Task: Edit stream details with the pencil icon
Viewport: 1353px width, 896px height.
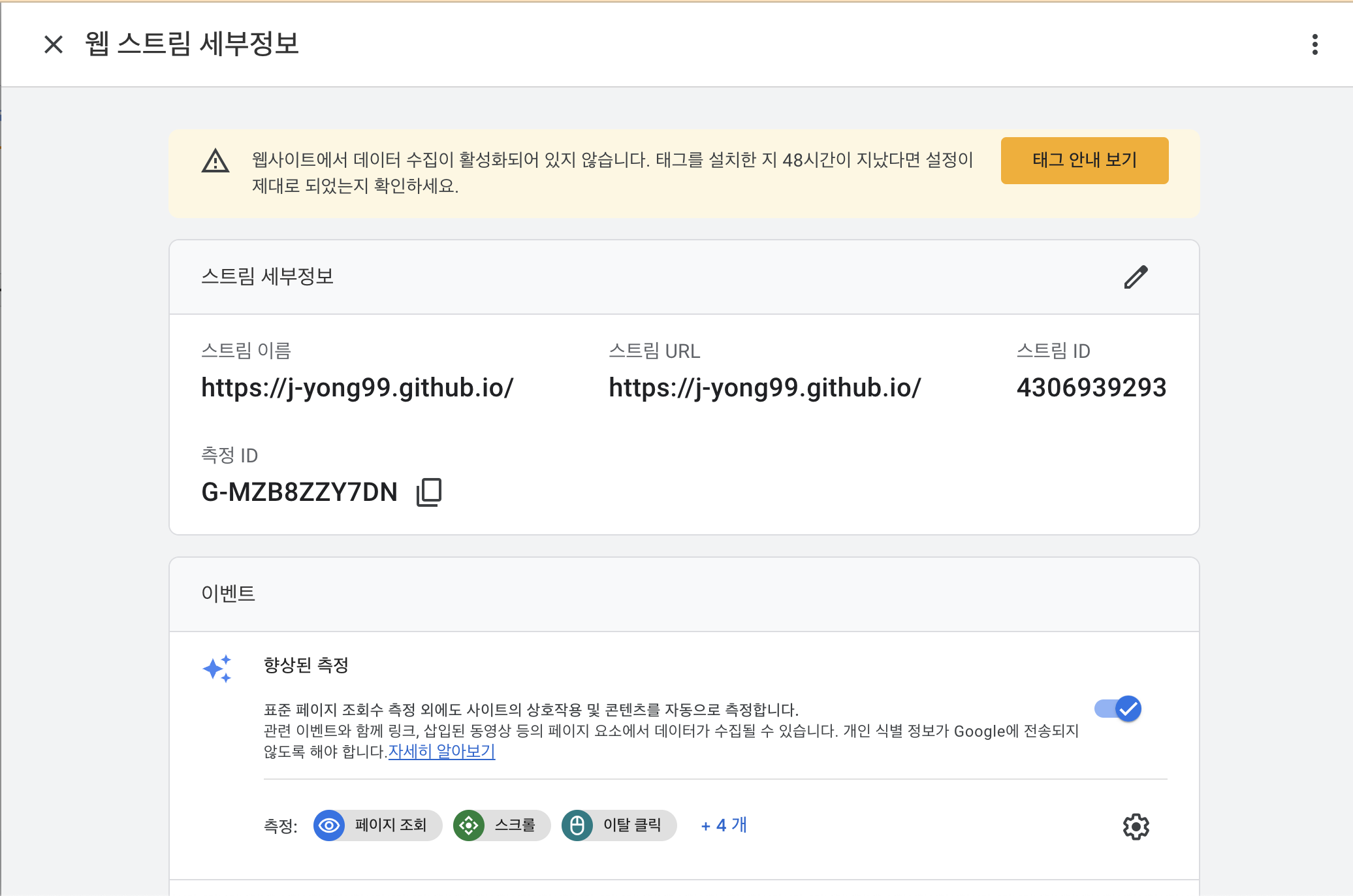Action: [1136, 277]
